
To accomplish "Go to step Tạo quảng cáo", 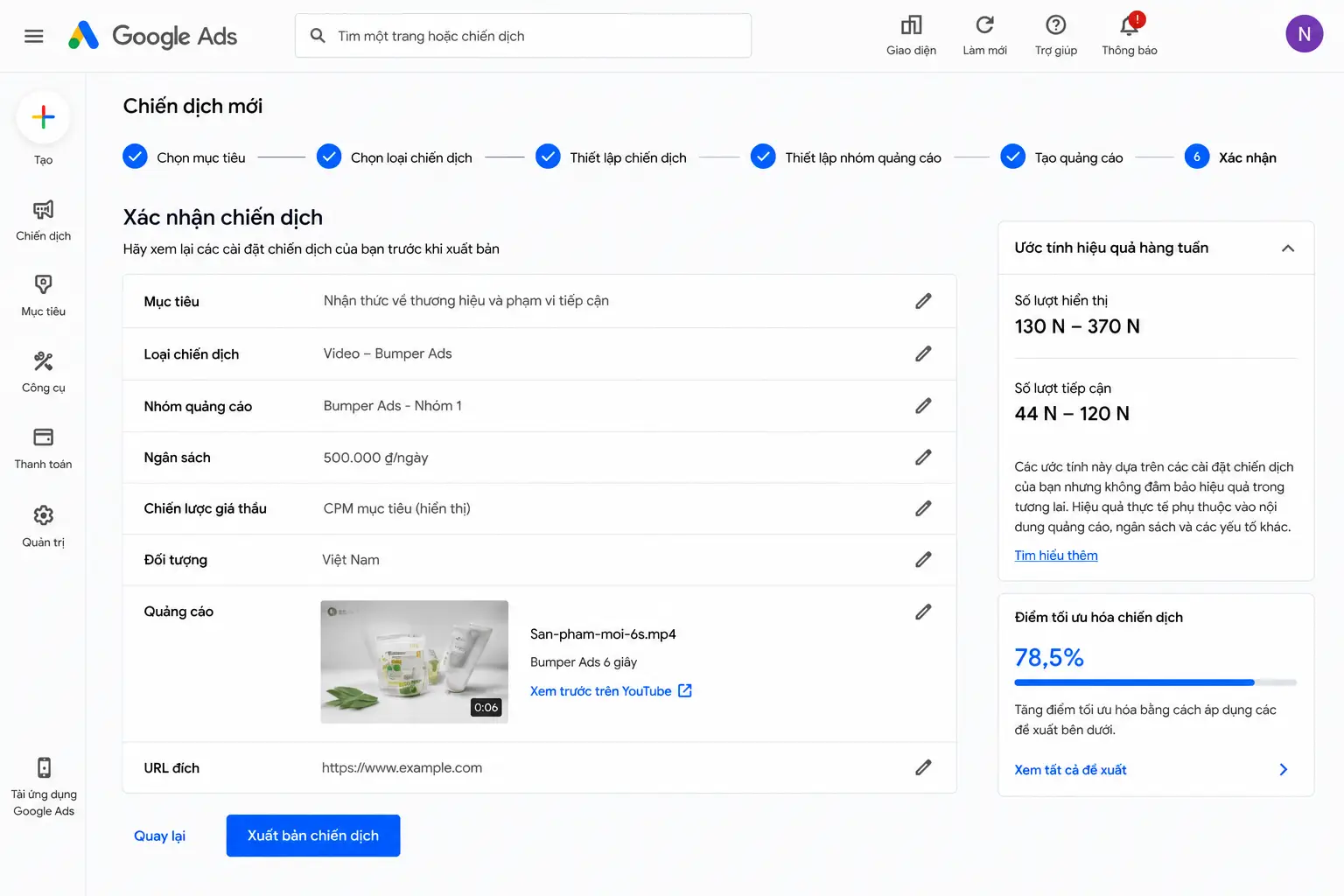I will point(1061,157).
